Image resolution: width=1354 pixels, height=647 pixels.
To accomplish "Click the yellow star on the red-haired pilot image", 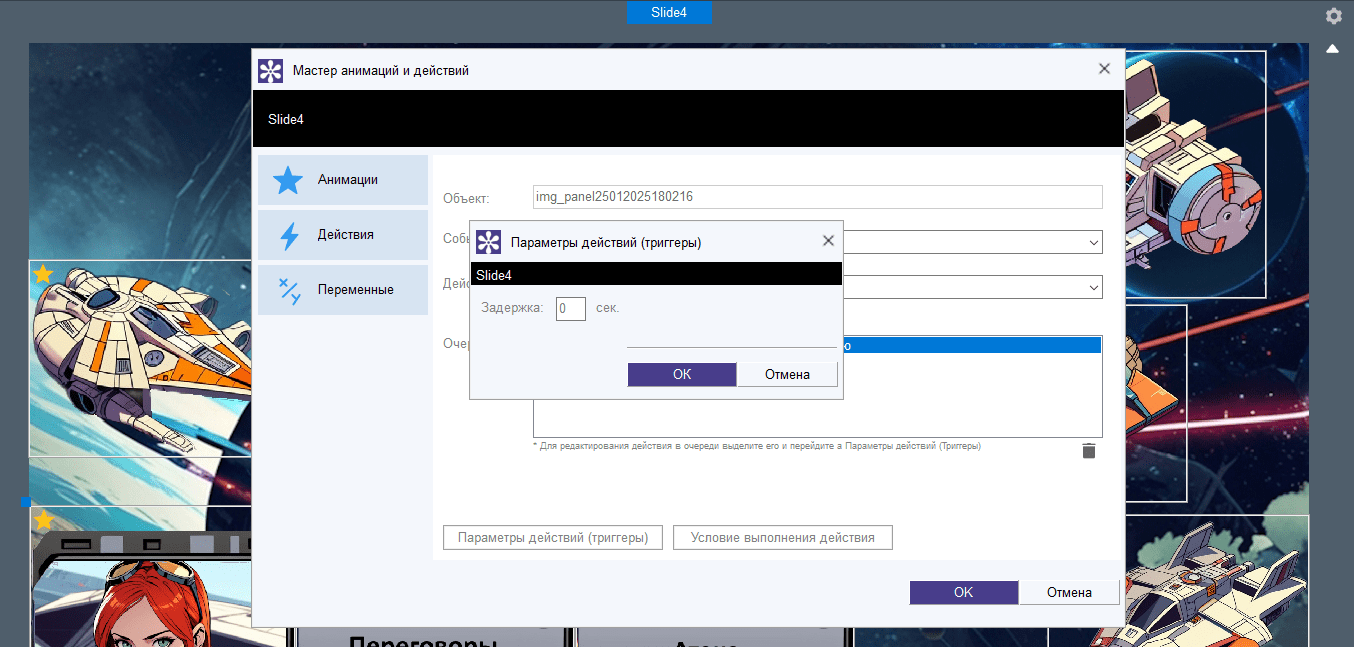I will 43,520.
